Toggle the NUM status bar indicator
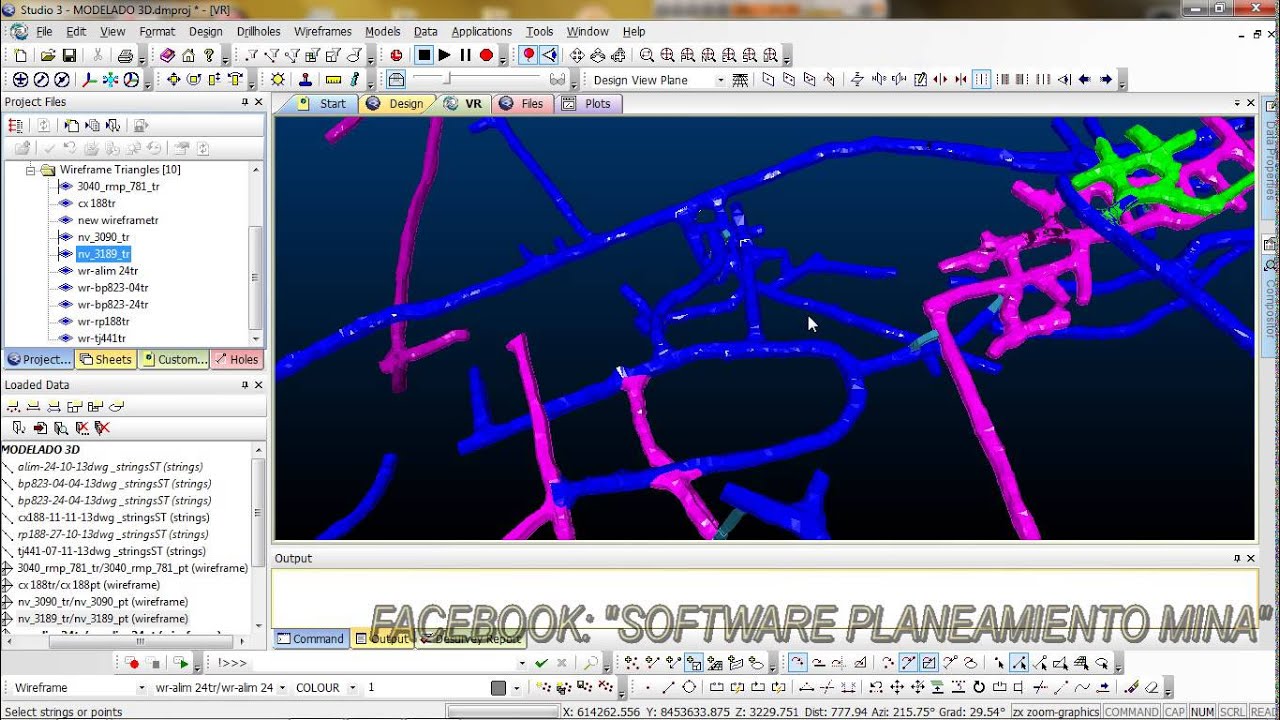The height and width of the screenshot is (720, 1280). click(x=1202, y=712)
